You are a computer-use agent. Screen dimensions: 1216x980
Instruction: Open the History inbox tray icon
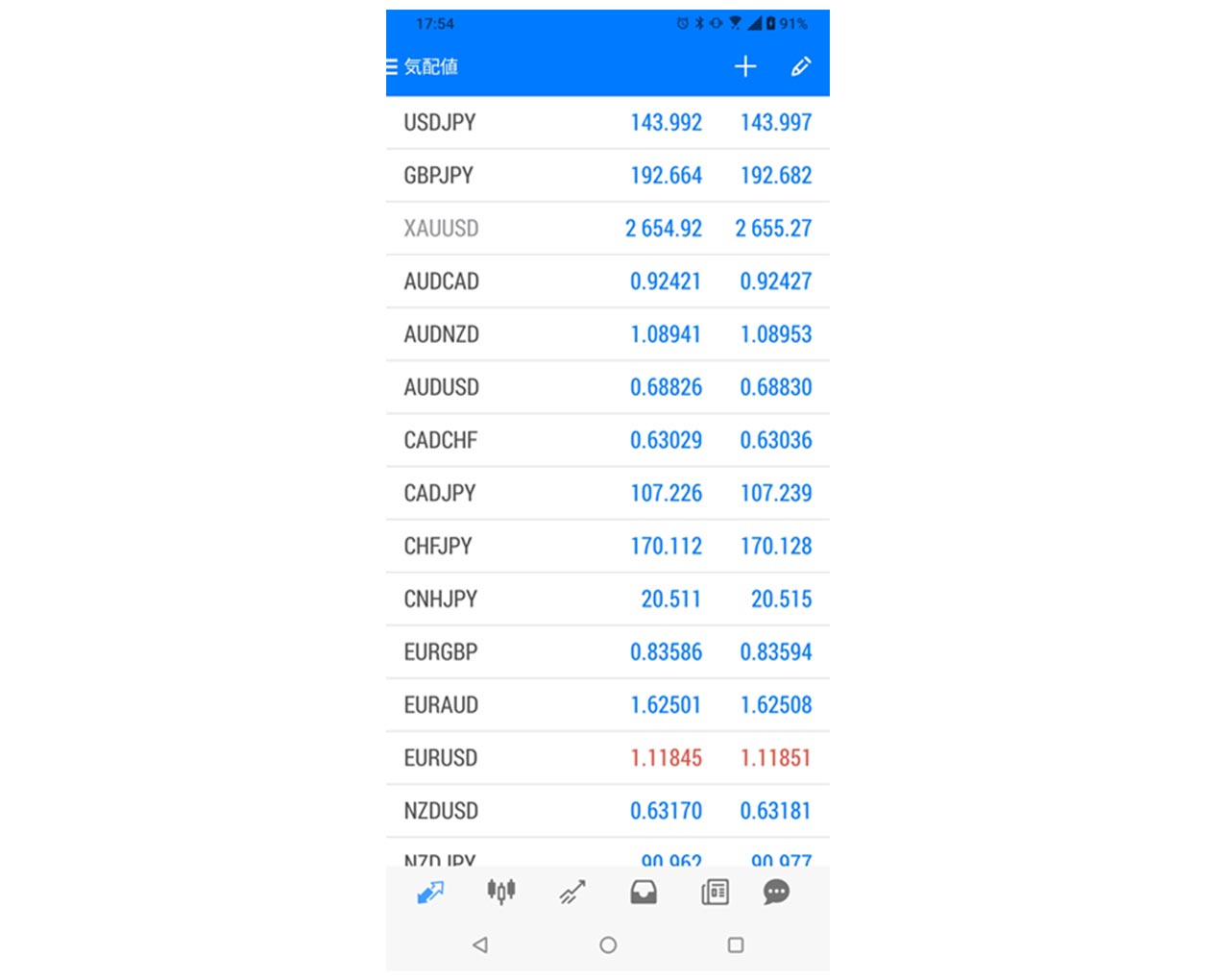click(644, 893)
